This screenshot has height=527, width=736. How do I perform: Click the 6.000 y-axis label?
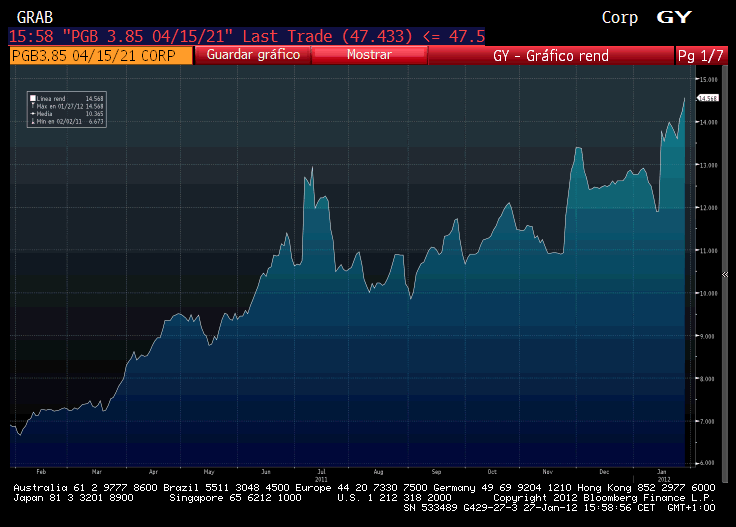pos(707,463)
